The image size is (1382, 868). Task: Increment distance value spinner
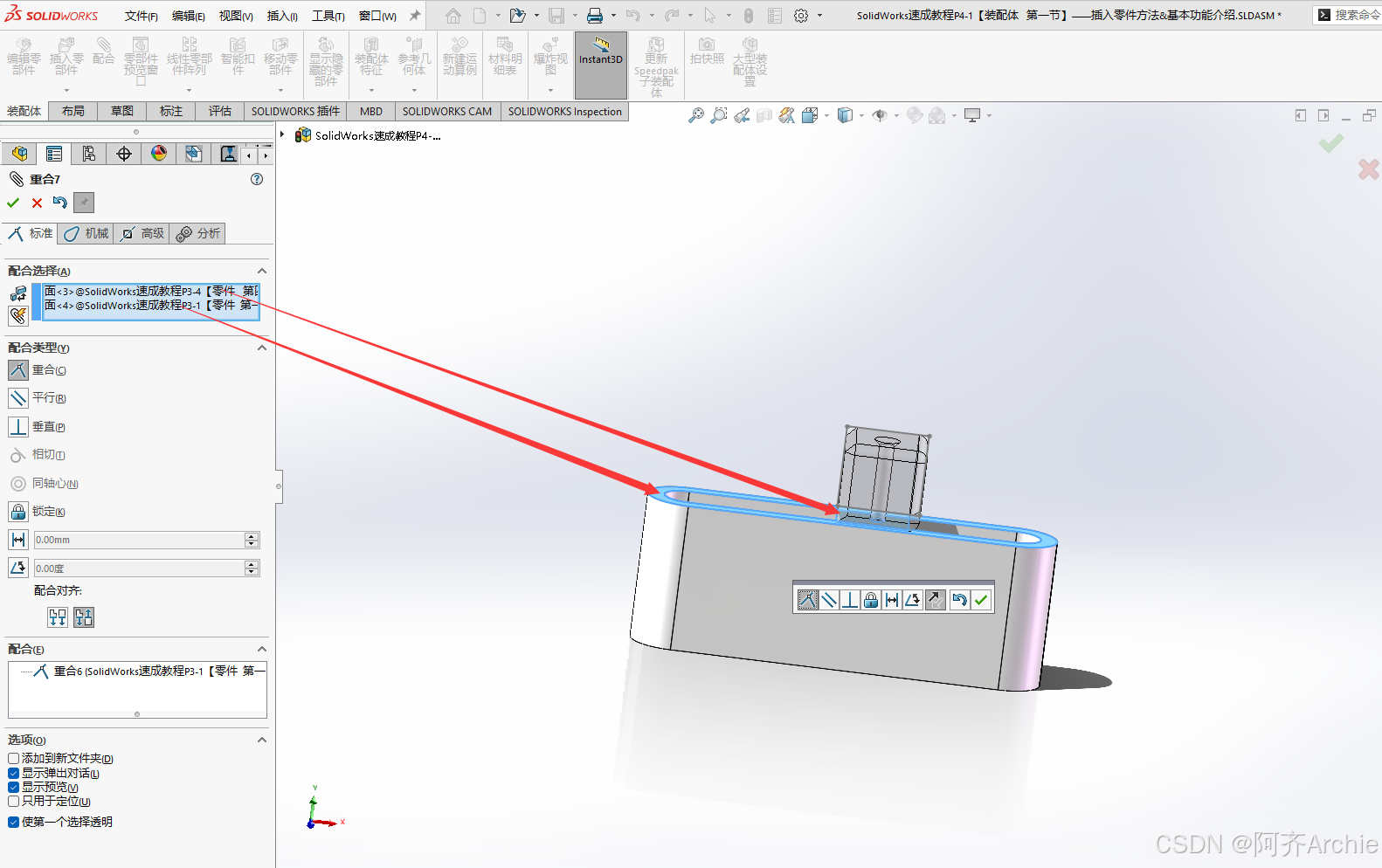pyautogui.click(x=252, y=536)
